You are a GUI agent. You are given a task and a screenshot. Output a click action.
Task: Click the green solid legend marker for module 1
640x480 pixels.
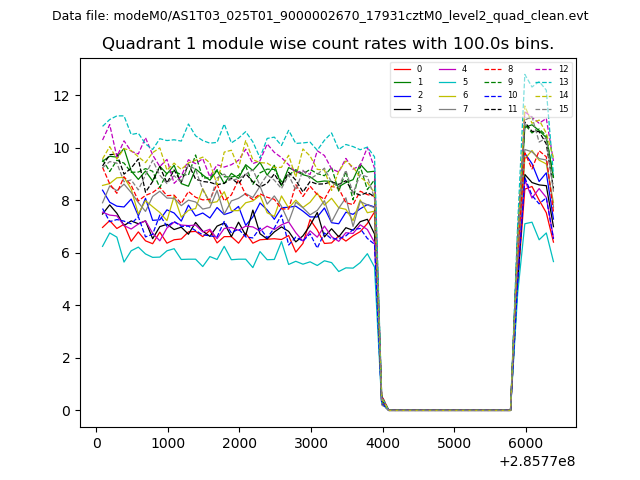click(403, 82)
